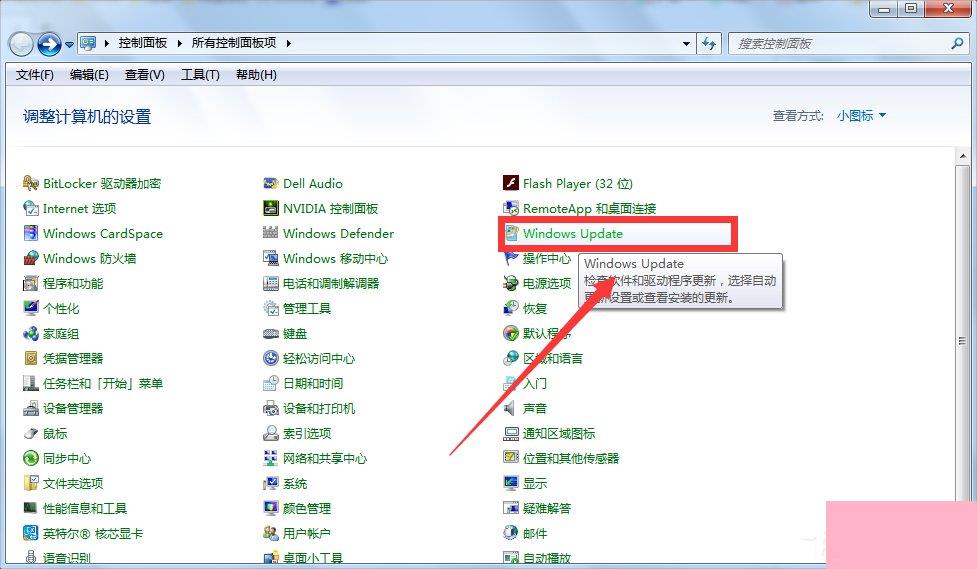Open BitLocker drive encryption icon
This screenshot has height=569, width=977.
point(31,183)
